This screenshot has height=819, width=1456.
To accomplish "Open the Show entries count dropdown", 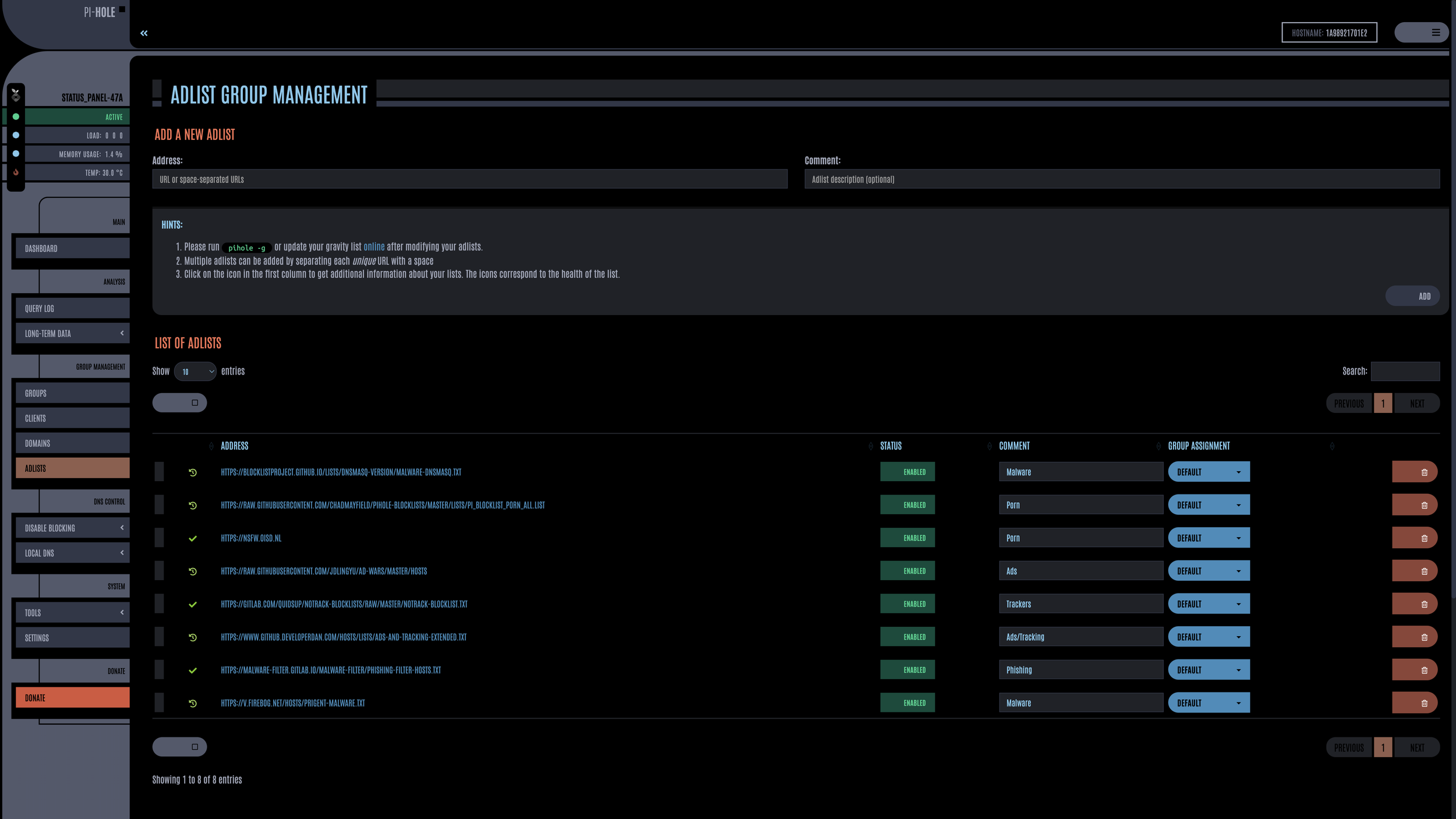I will [195, 371].
